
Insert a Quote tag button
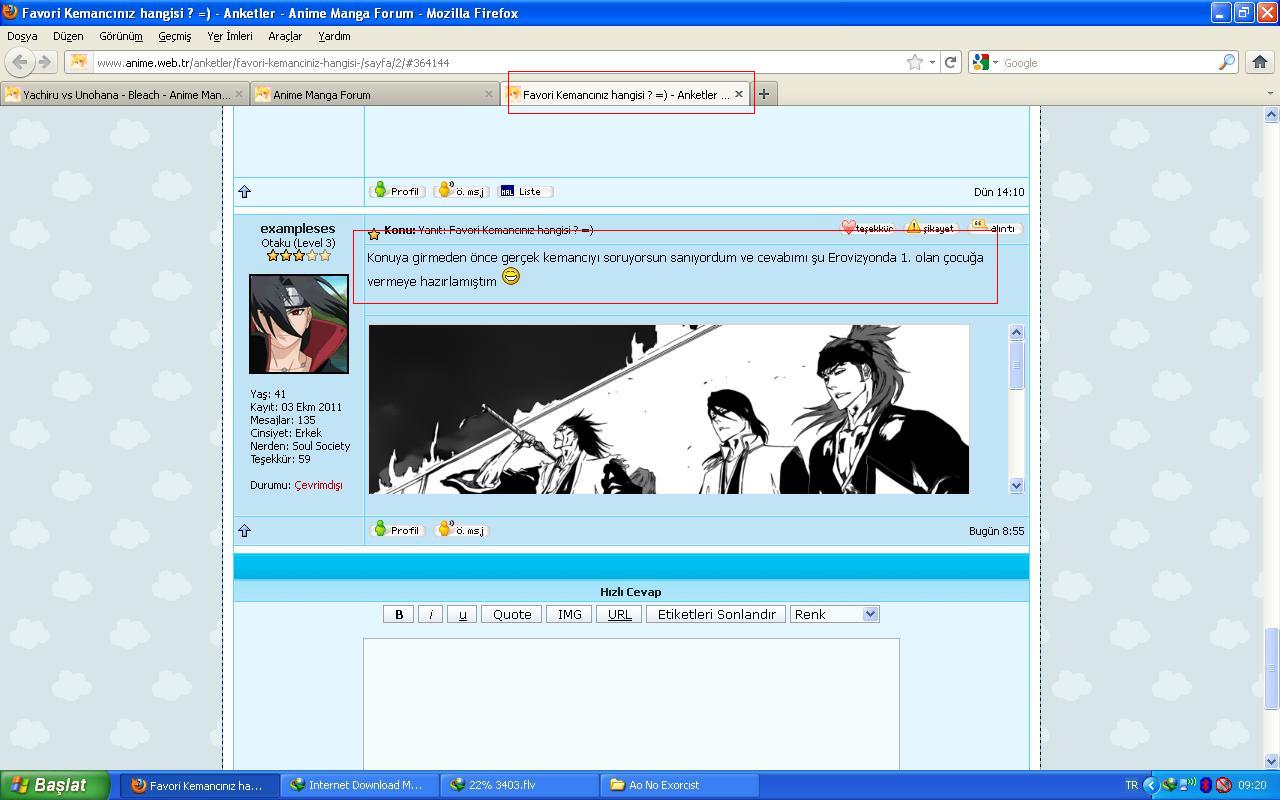point(512,614)
